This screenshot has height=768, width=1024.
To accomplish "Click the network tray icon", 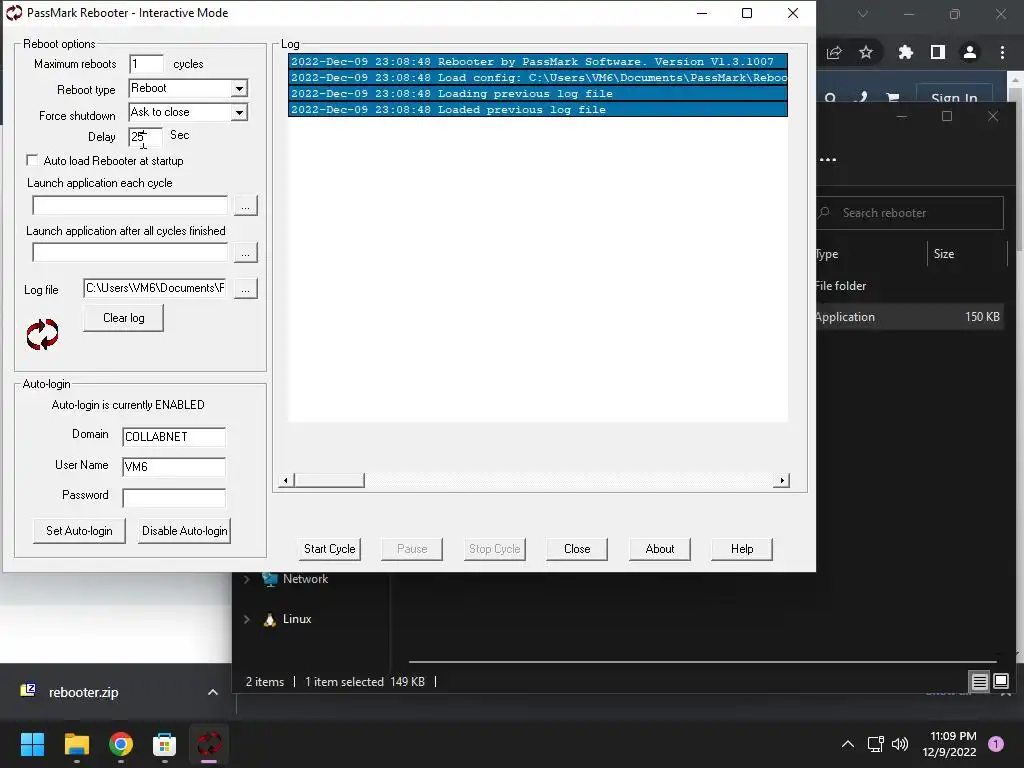I will click(x=875, y=744).
